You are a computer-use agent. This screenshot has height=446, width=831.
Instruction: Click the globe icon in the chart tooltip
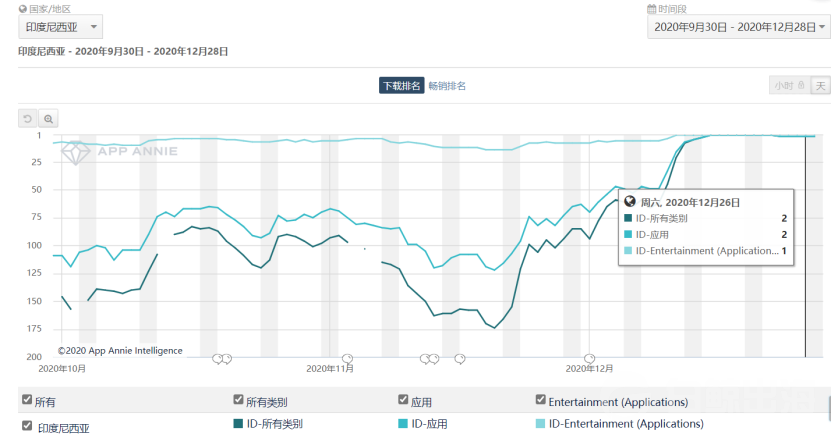point(630,202)
